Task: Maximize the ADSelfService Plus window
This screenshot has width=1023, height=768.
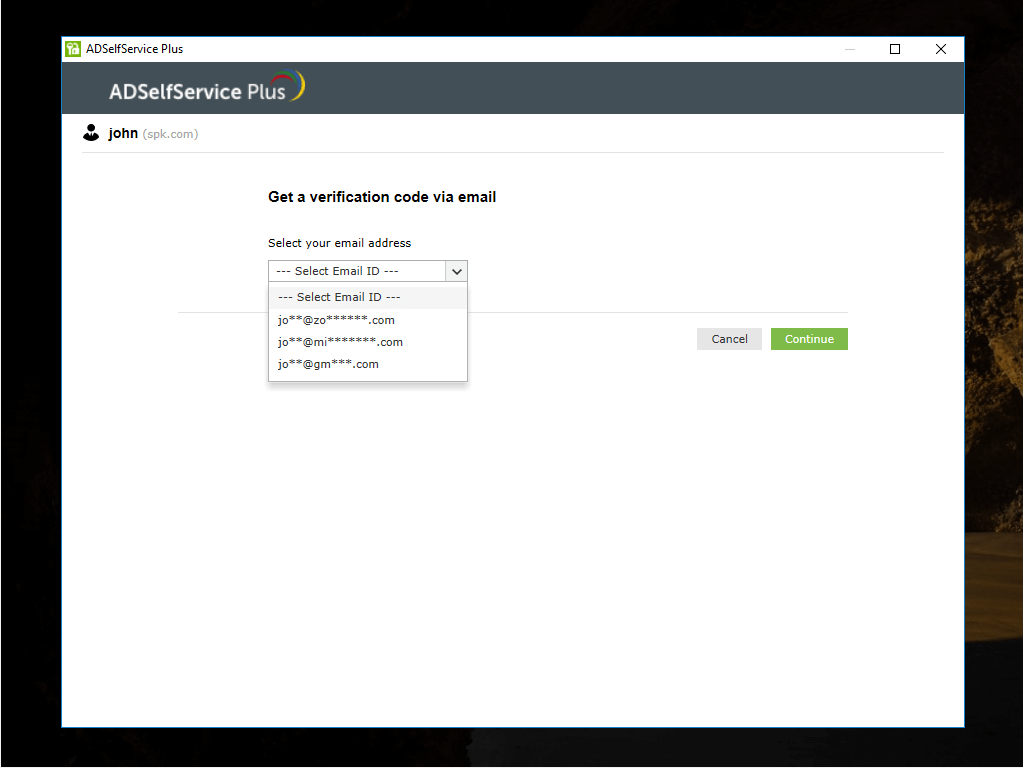Action: point(894,49)
